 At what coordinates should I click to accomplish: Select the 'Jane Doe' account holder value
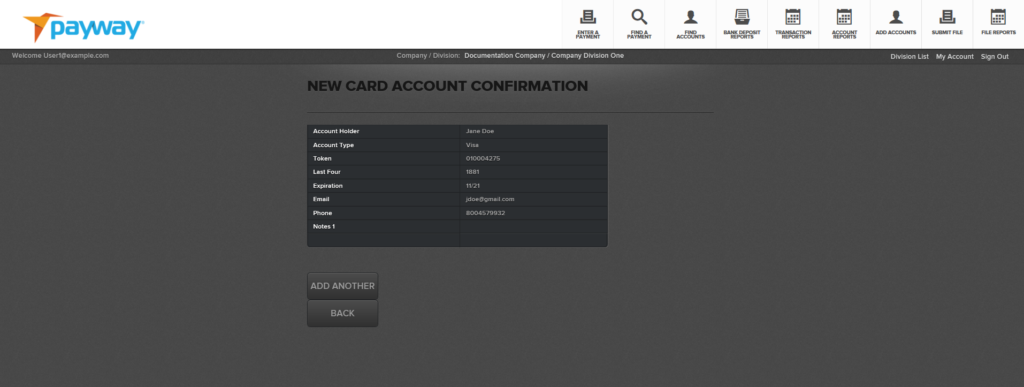479,131
